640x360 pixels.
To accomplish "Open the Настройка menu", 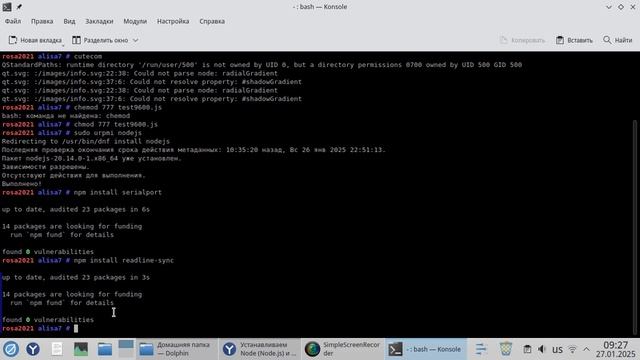I will tap(173, 21).
